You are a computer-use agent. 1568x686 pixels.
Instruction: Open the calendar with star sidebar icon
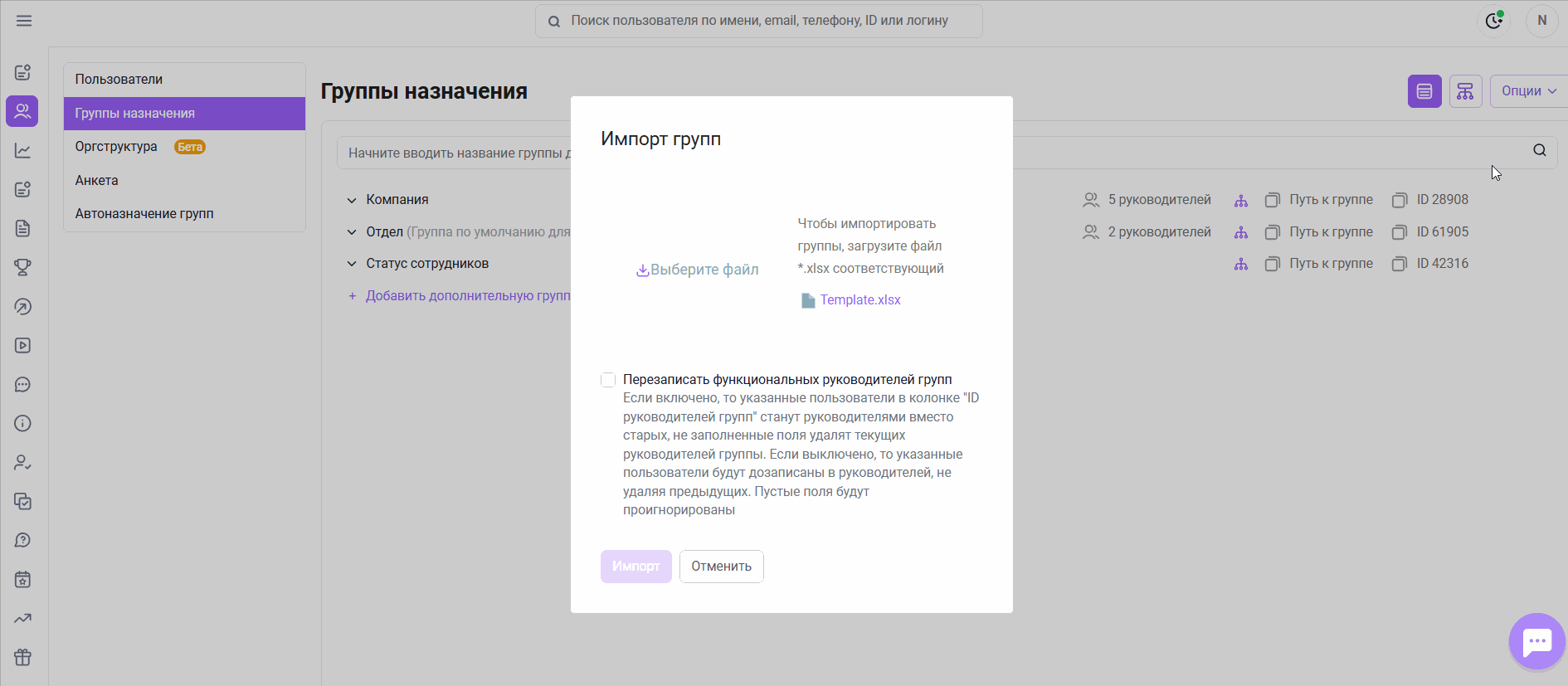pyautogui.click(x=22, y=579)
